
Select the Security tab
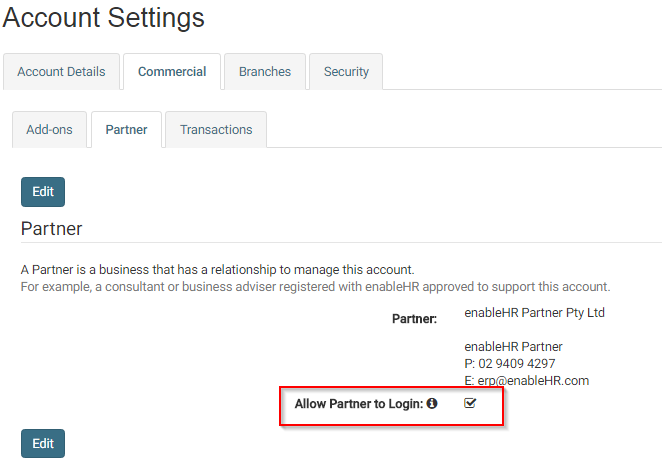(346, 72)
